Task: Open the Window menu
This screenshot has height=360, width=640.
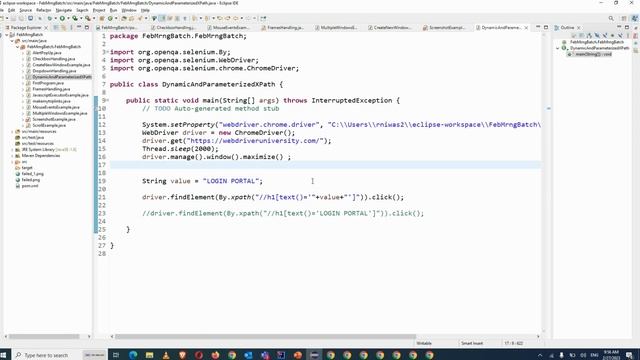Action: click(x=129, y=10)
